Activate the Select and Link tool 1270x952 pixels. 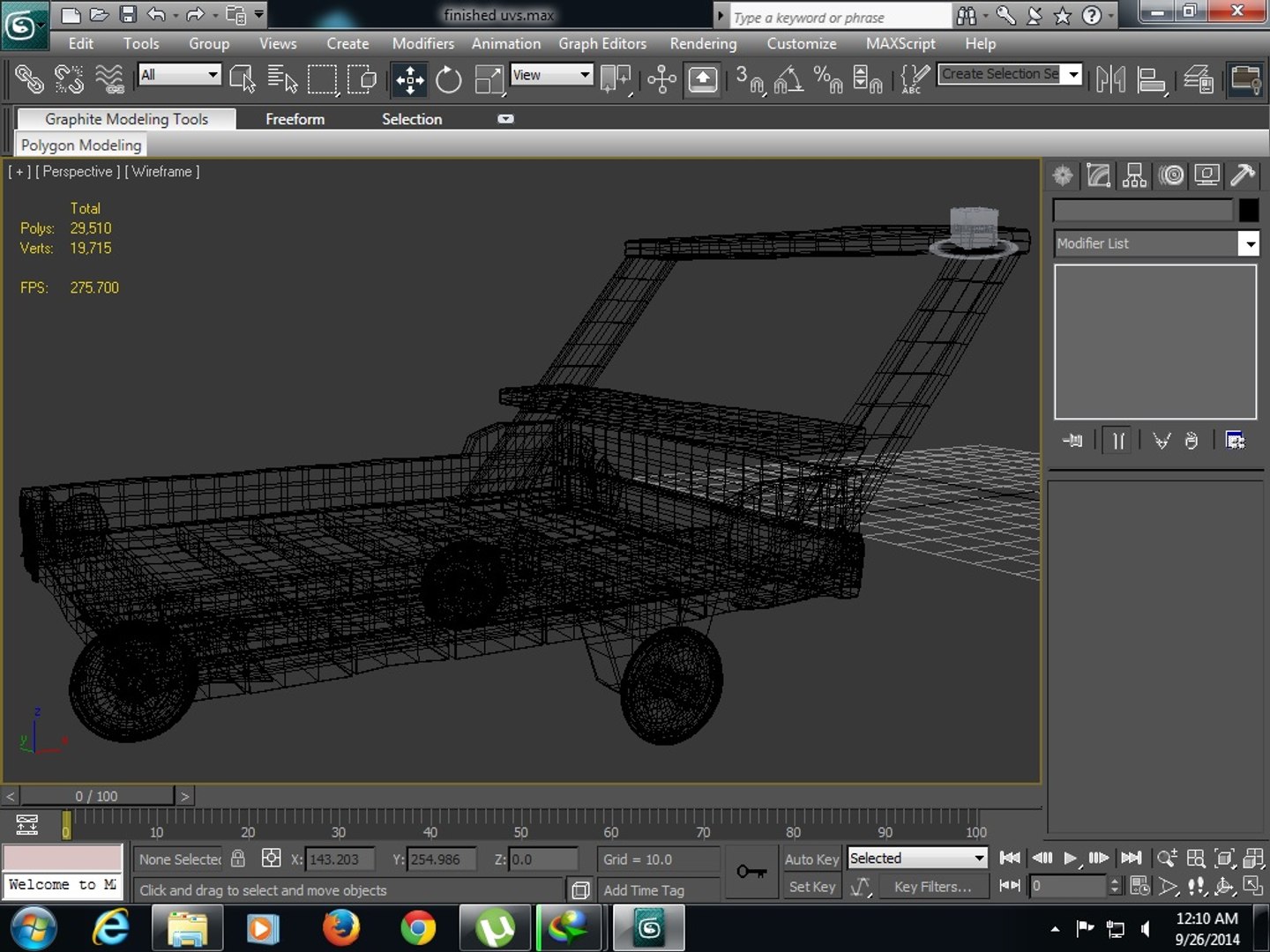28,79
